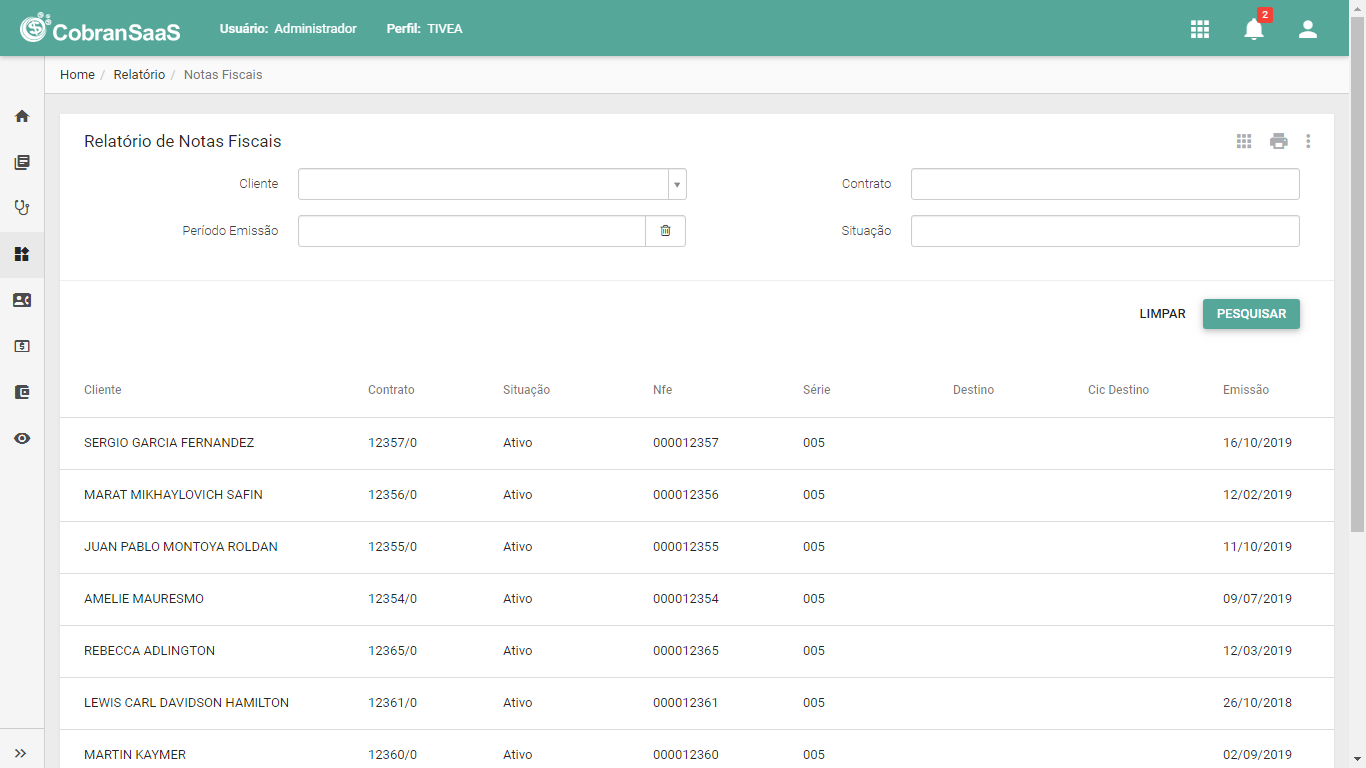1366x768 pixels.
Task: Click the CobranSaaS logo
Action: (100, 28)
